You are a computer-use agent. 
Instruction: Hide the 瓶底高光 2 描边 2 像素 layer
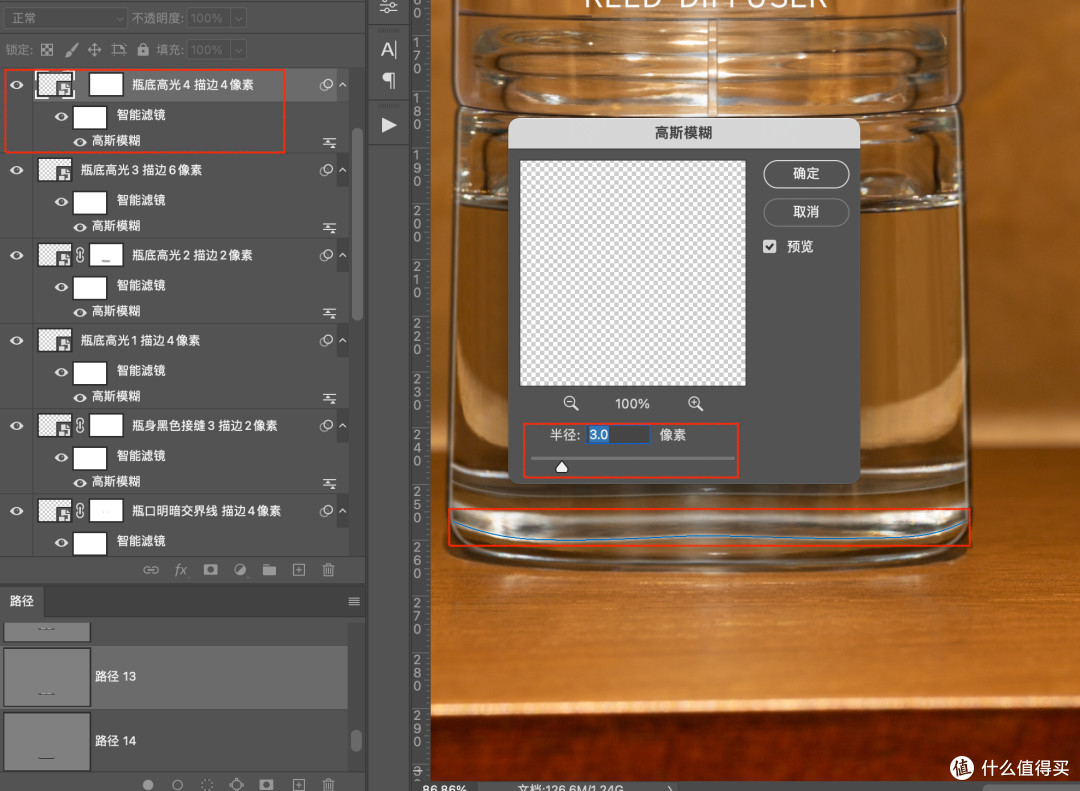tap(17, 256)
